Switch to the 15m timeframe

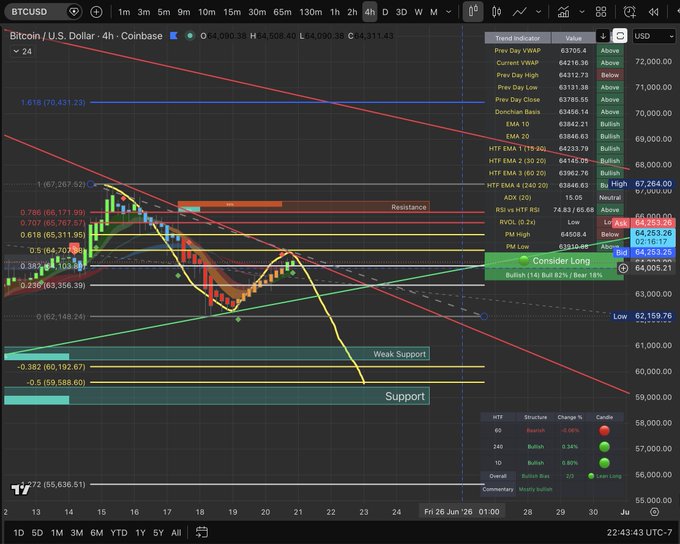232,12
